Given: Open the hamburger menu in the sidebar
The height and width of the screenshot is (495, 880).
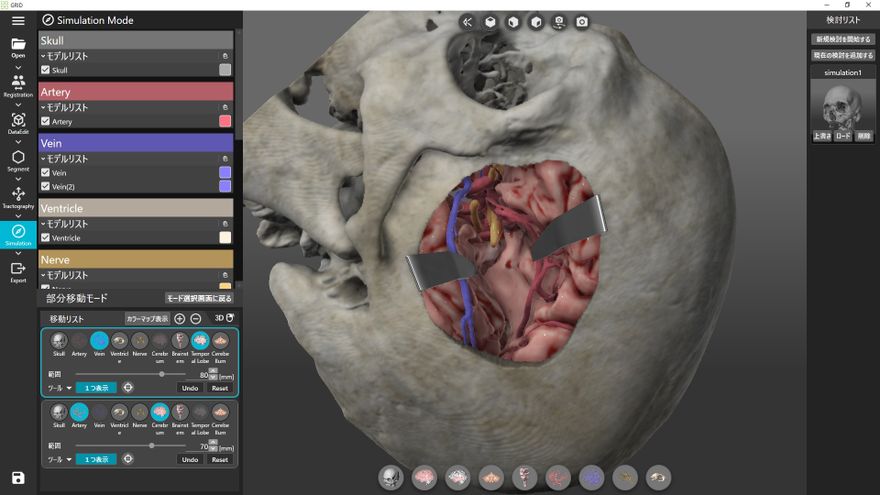Looking at the screenshot, I should pos(18,21).
